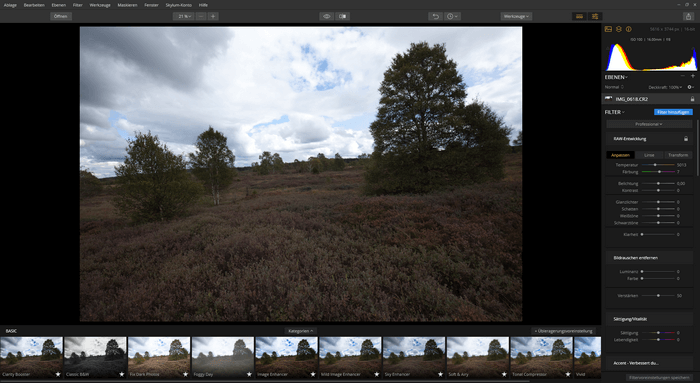This screenshot has height=383, width=700.
Task: Toggle favorite star on Fix Dark Photos preset
Action: (x=185, y=375)
